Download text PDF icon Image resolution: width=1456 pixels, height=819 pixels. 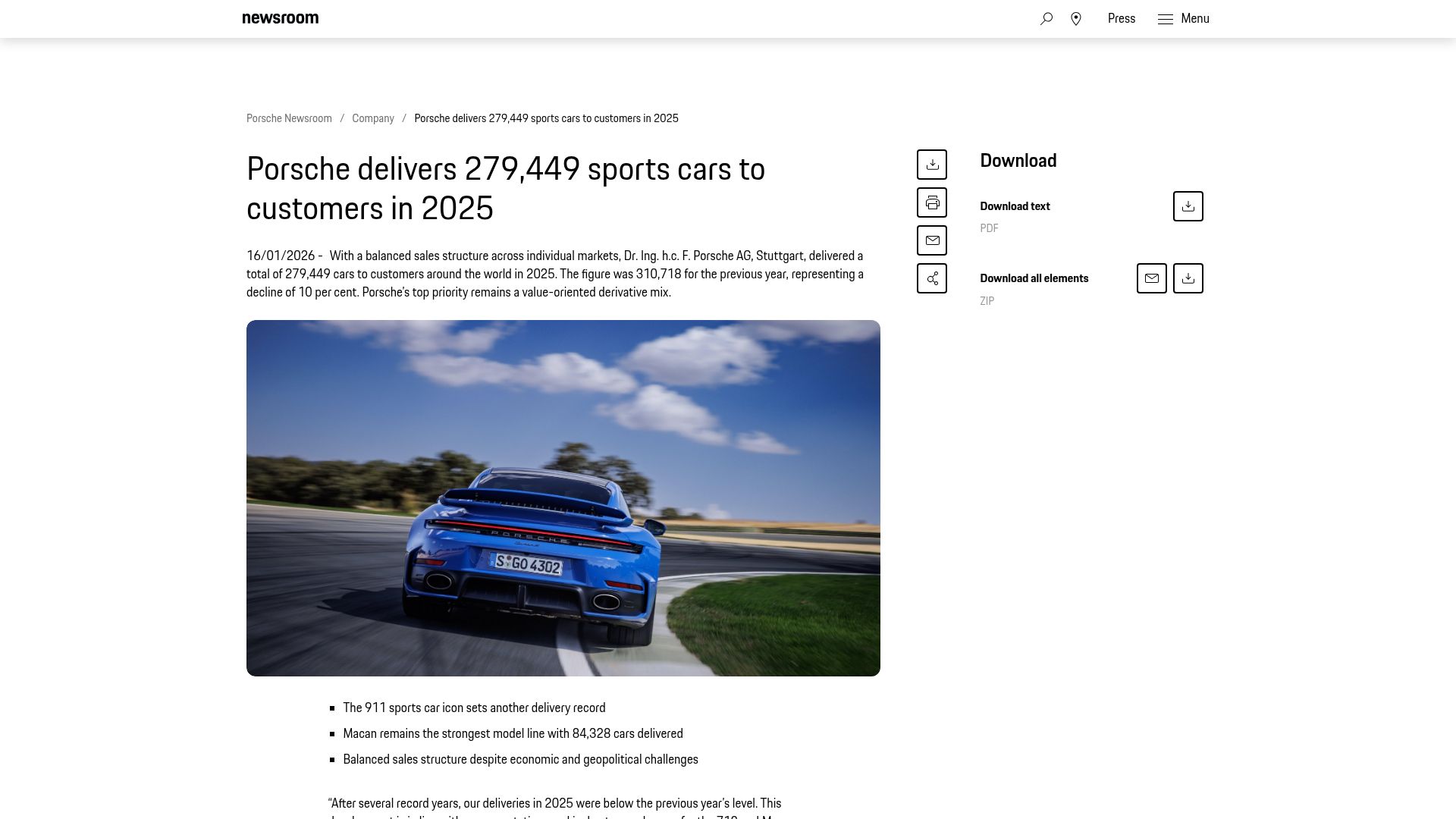1188,206
